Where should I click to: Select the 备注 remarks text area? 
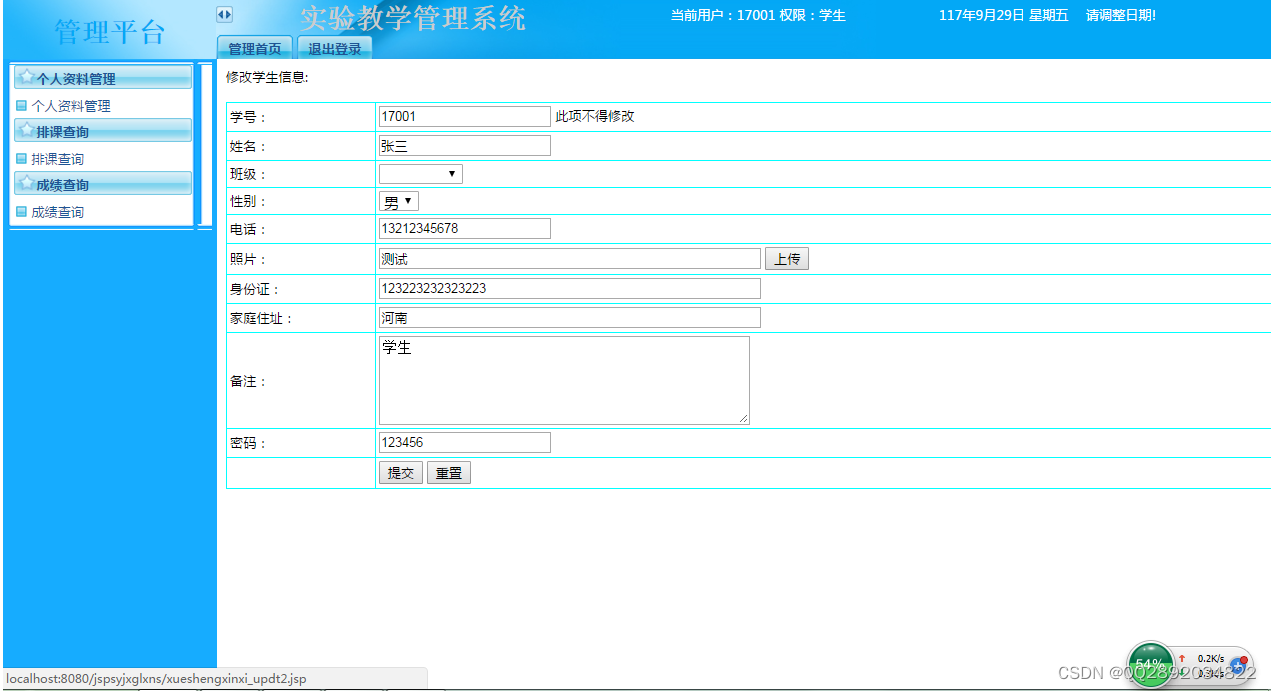click(563, 380)
